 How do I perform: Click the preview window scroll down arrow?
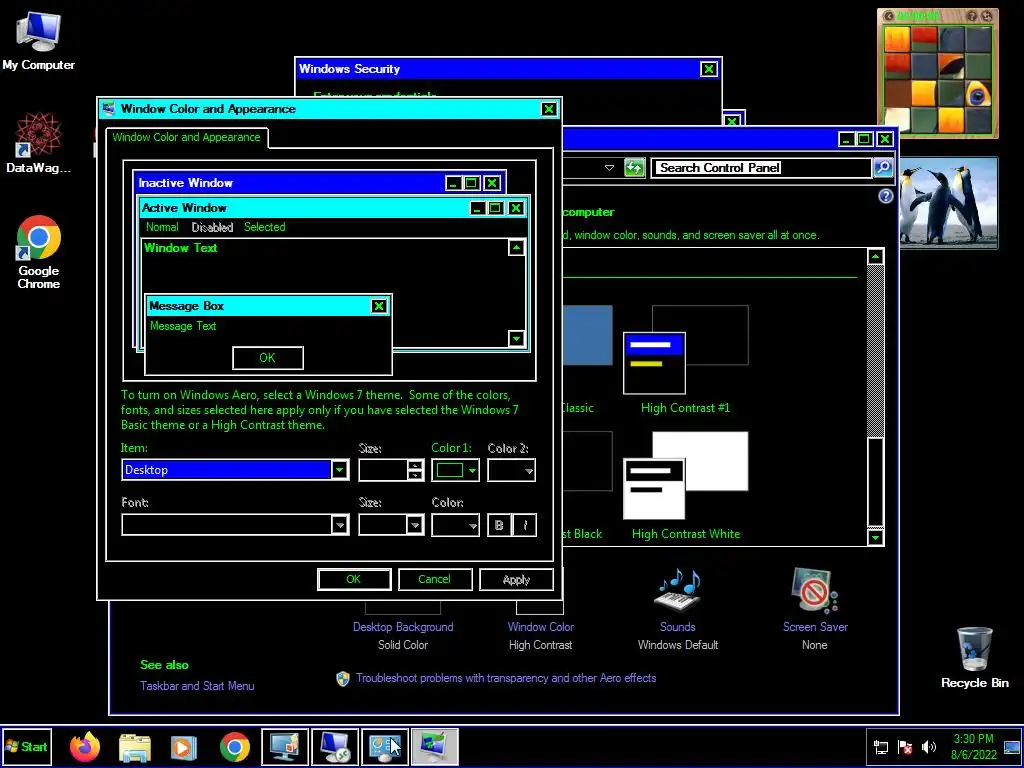click(517, 338)
